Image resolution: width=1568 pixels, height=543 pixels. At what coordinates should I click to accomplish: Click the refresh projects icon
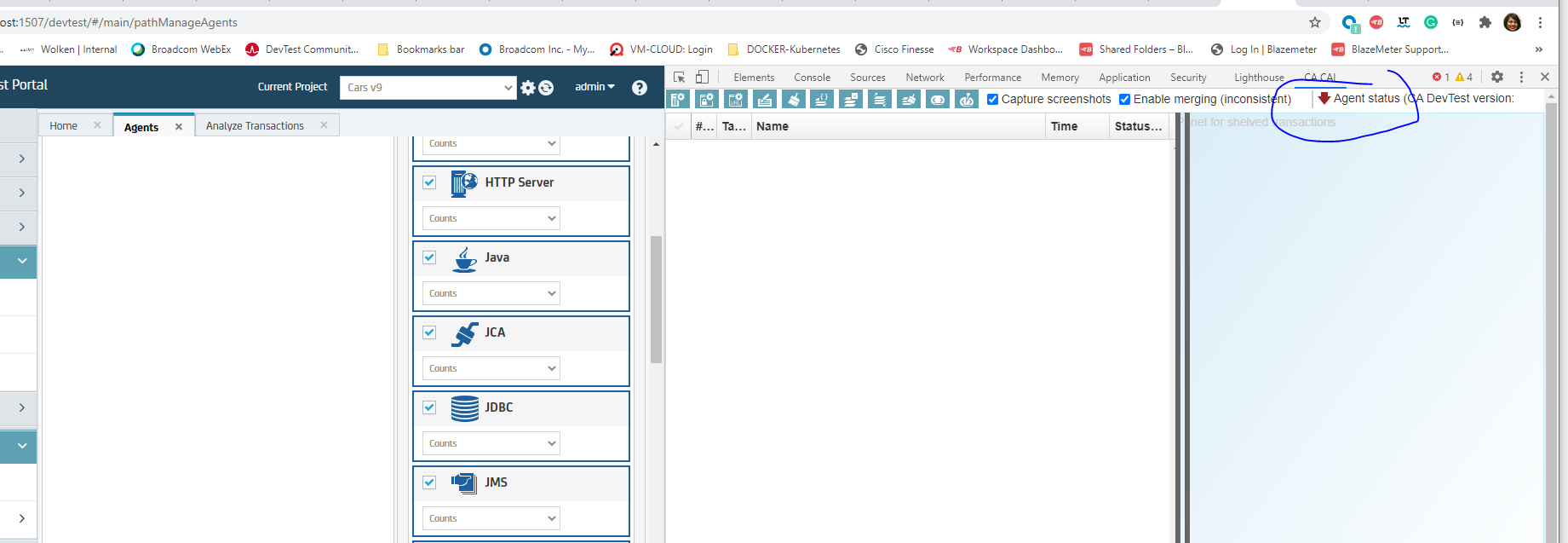tap(547, 88)
